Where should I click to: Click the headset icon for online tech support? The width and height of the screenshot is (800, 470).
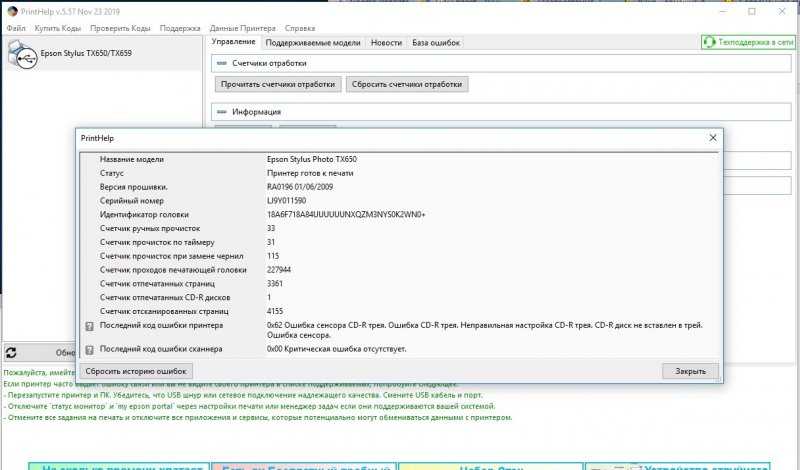coord(709,43)
